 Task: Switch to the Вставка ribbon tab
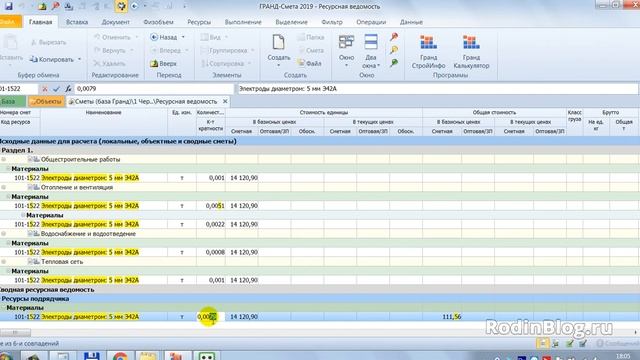77,22
